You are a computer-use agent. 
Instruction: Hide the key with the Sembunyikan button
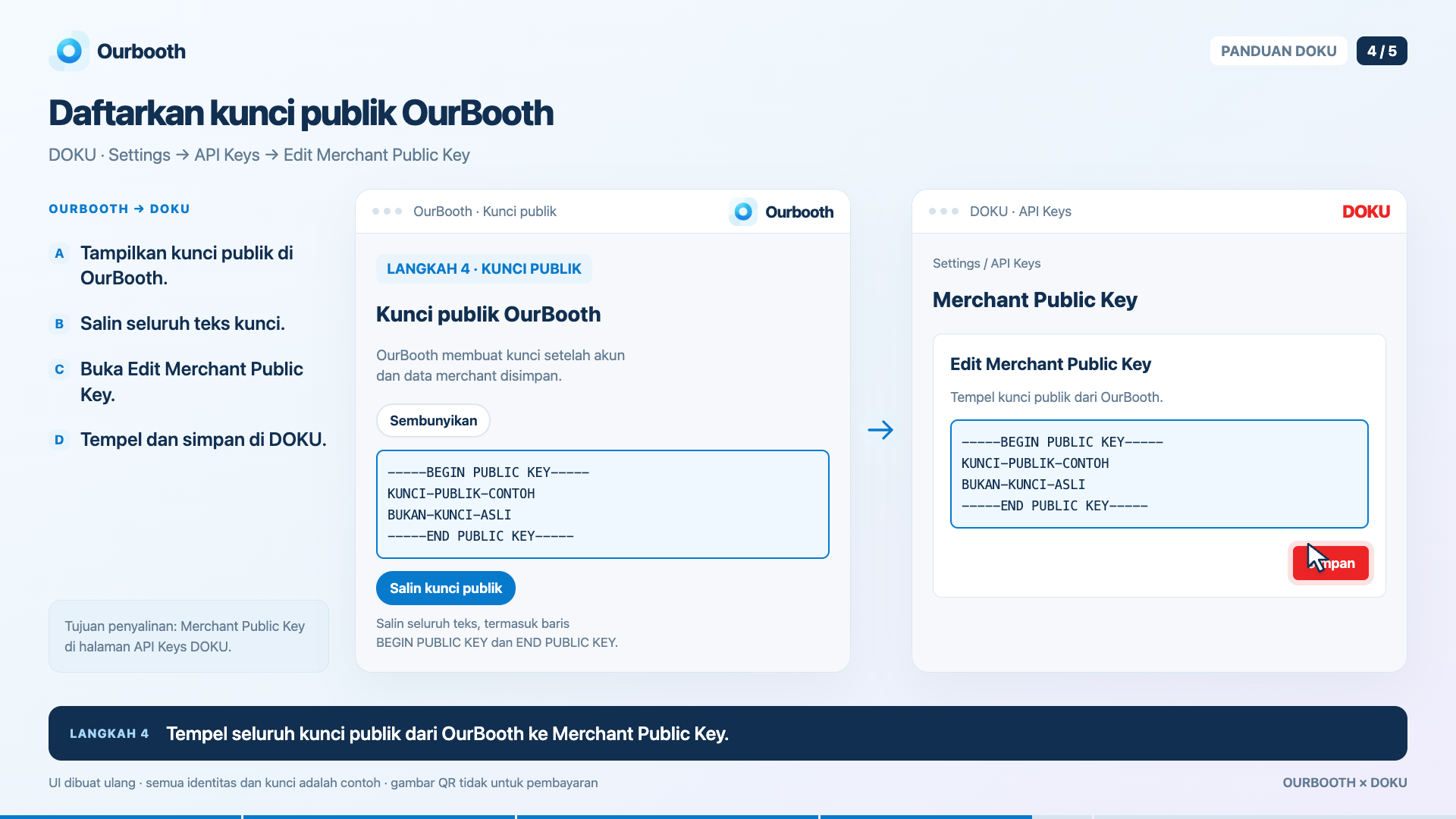tap(433, 420)
